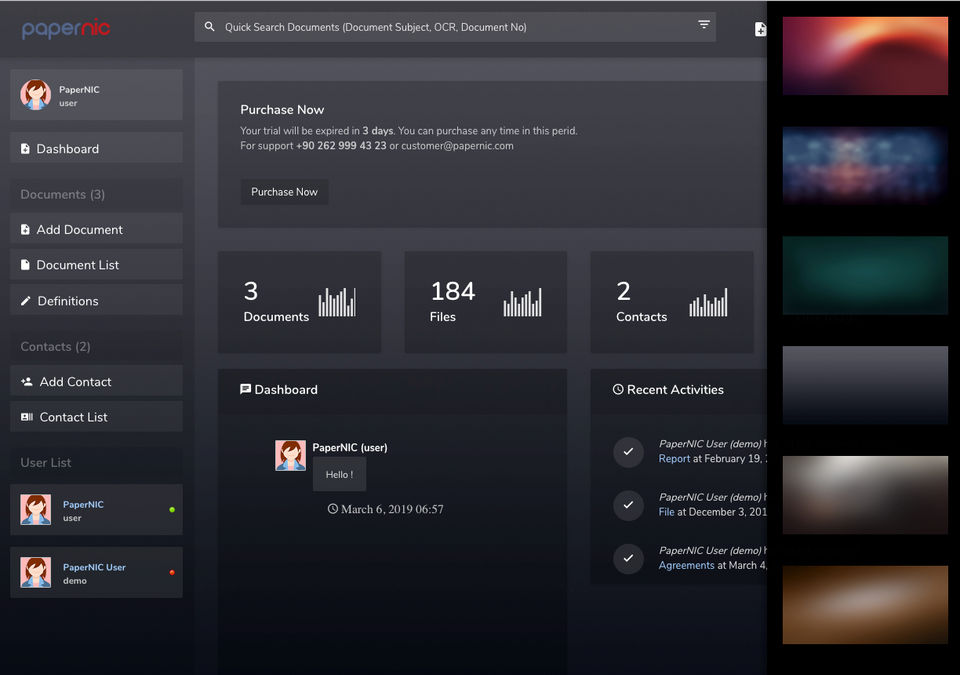
Task: Select PaperNIC User demo in User List
Action: point(96,572)
